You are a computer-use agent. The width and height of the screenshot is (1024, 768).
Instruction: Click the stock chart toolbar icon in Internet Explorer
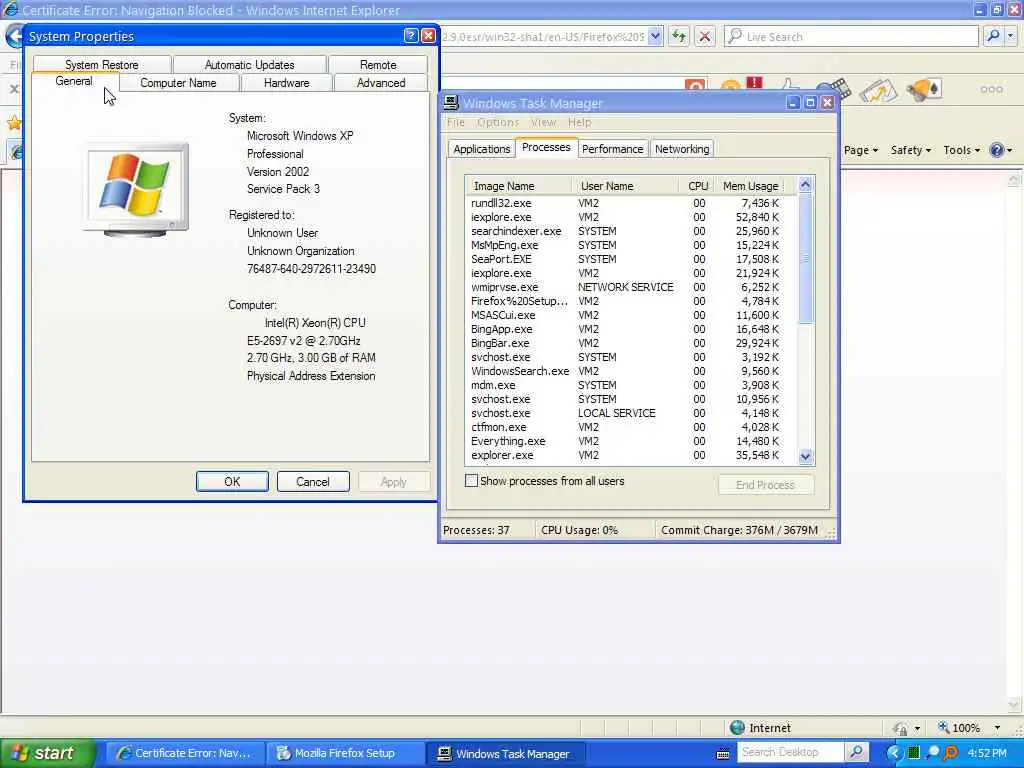pos(878,90)
